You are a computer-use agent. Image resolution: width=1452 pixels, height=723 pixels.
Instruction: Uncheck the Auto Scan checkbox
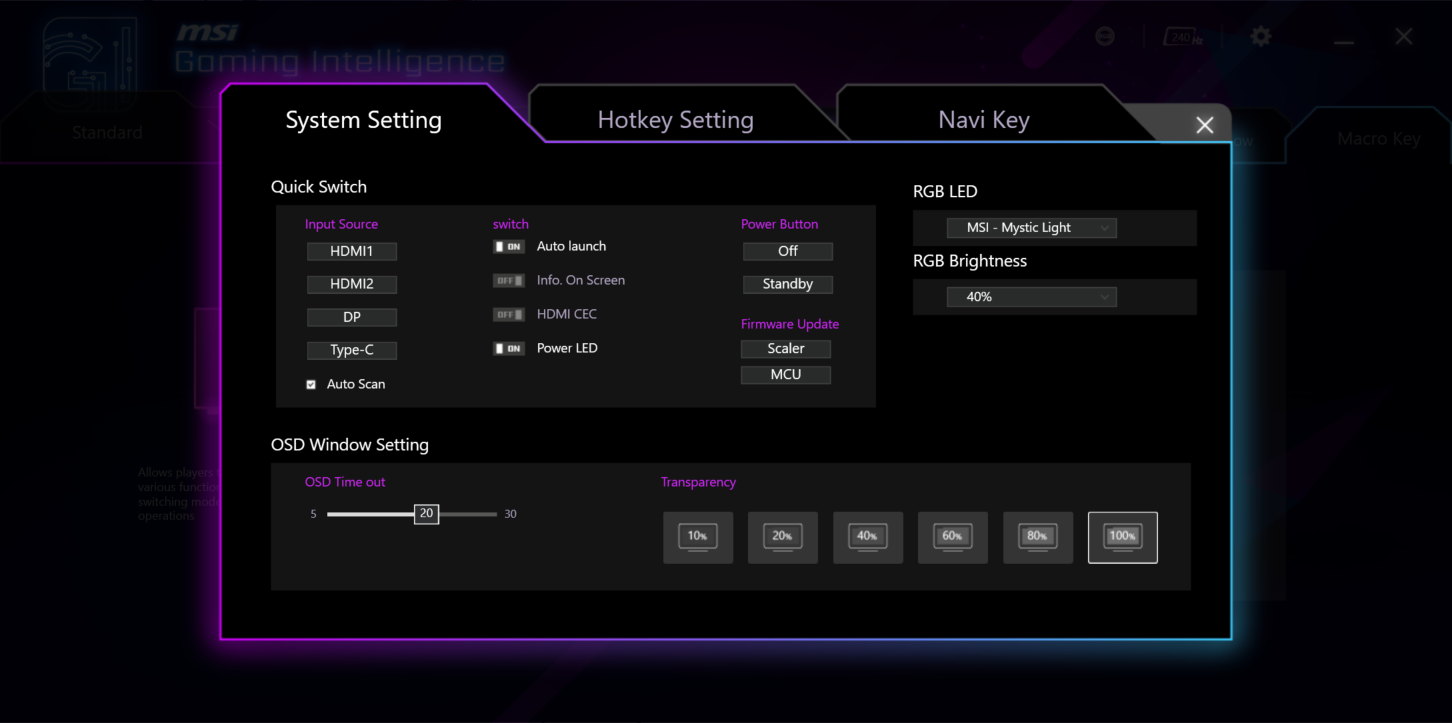point(311,383)
